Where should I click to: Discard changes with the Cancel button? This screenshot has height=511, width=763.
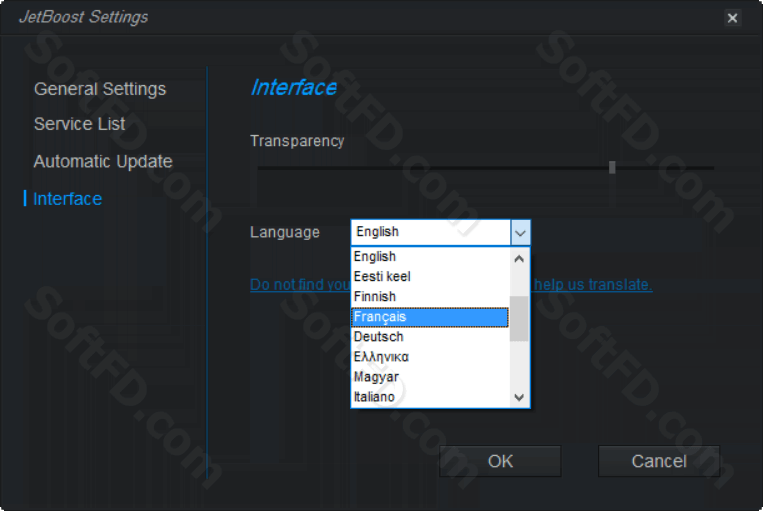659,461
